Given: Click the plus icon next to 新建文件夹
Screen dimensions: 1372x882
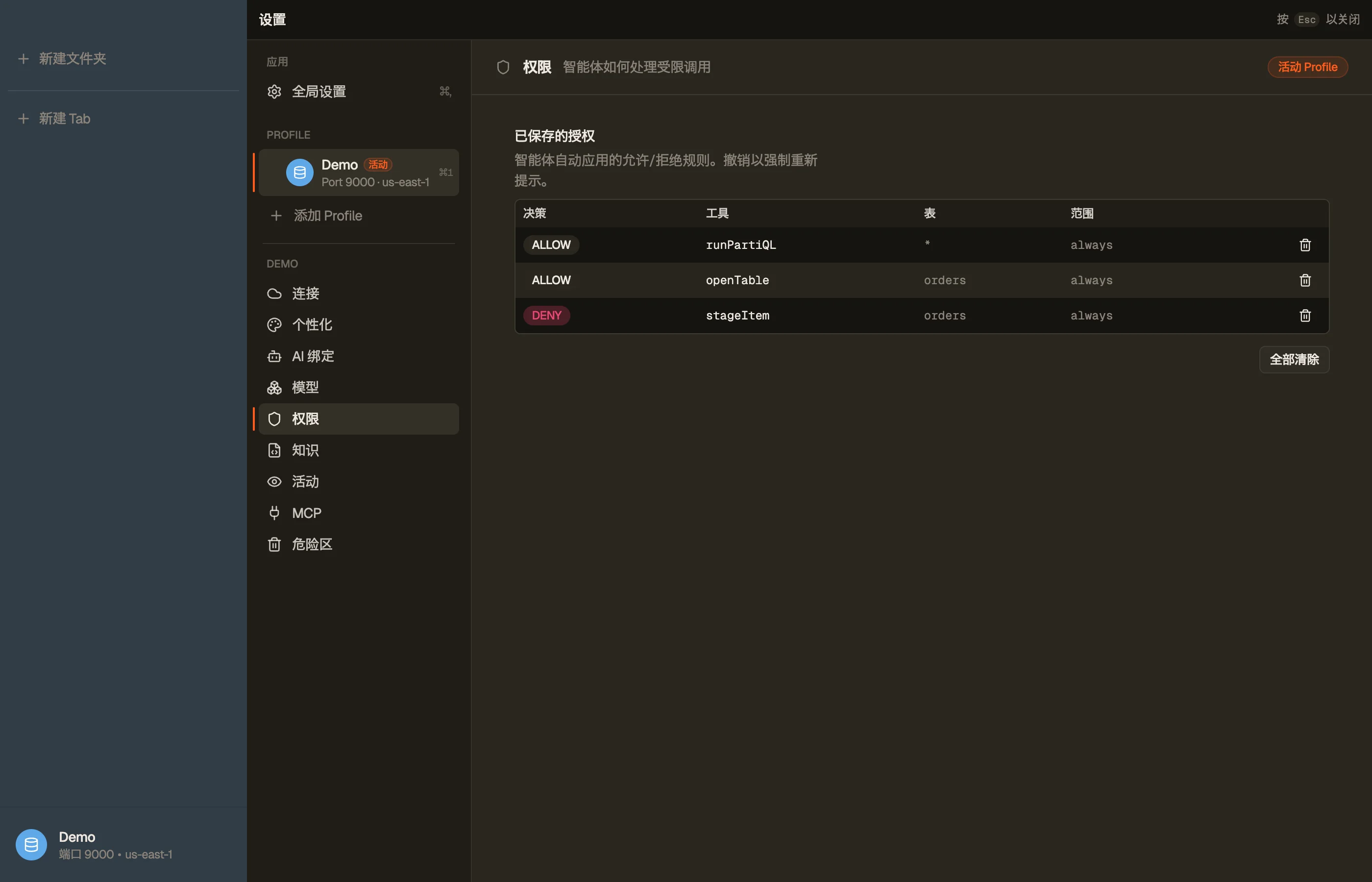Looking at the screenshot, I should [x=23, y=58].
